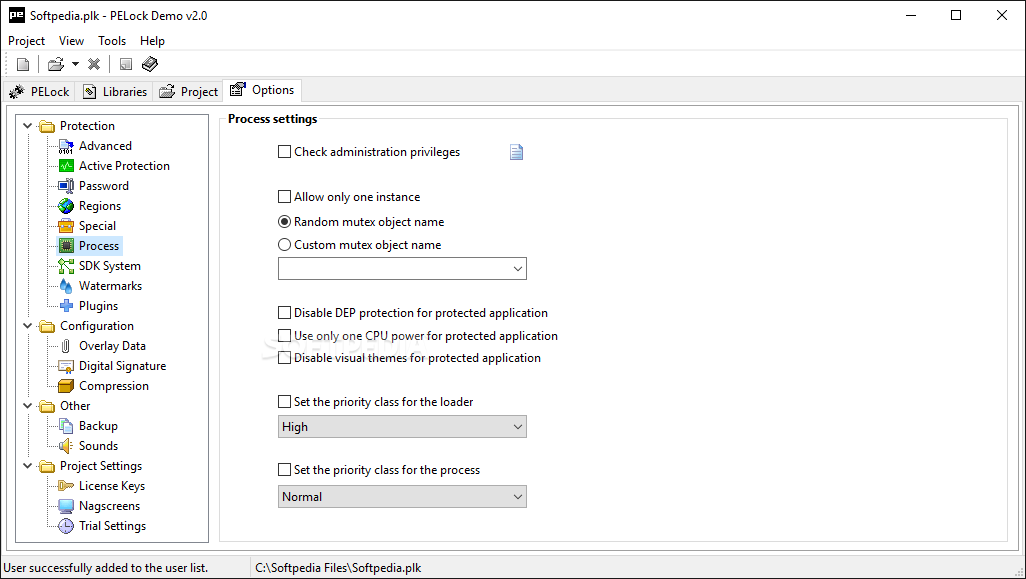Click inside the custom mutex name field
Screen dimensions: 1026x579
(x=394, y=269)
